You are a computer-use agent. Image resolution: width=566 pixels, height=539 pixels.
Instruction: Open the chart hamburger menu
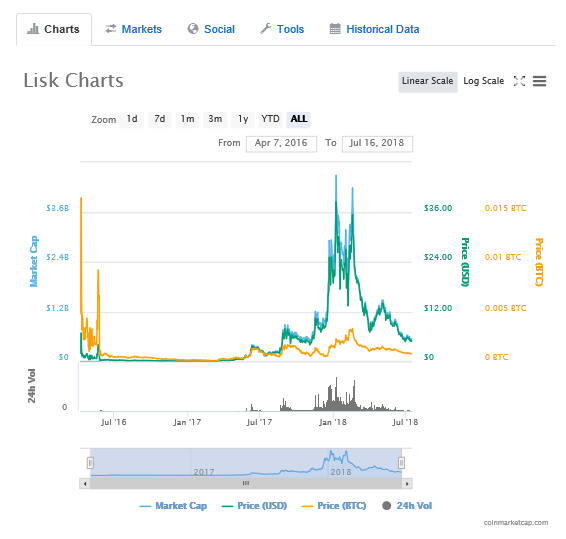tap(540, 81)
